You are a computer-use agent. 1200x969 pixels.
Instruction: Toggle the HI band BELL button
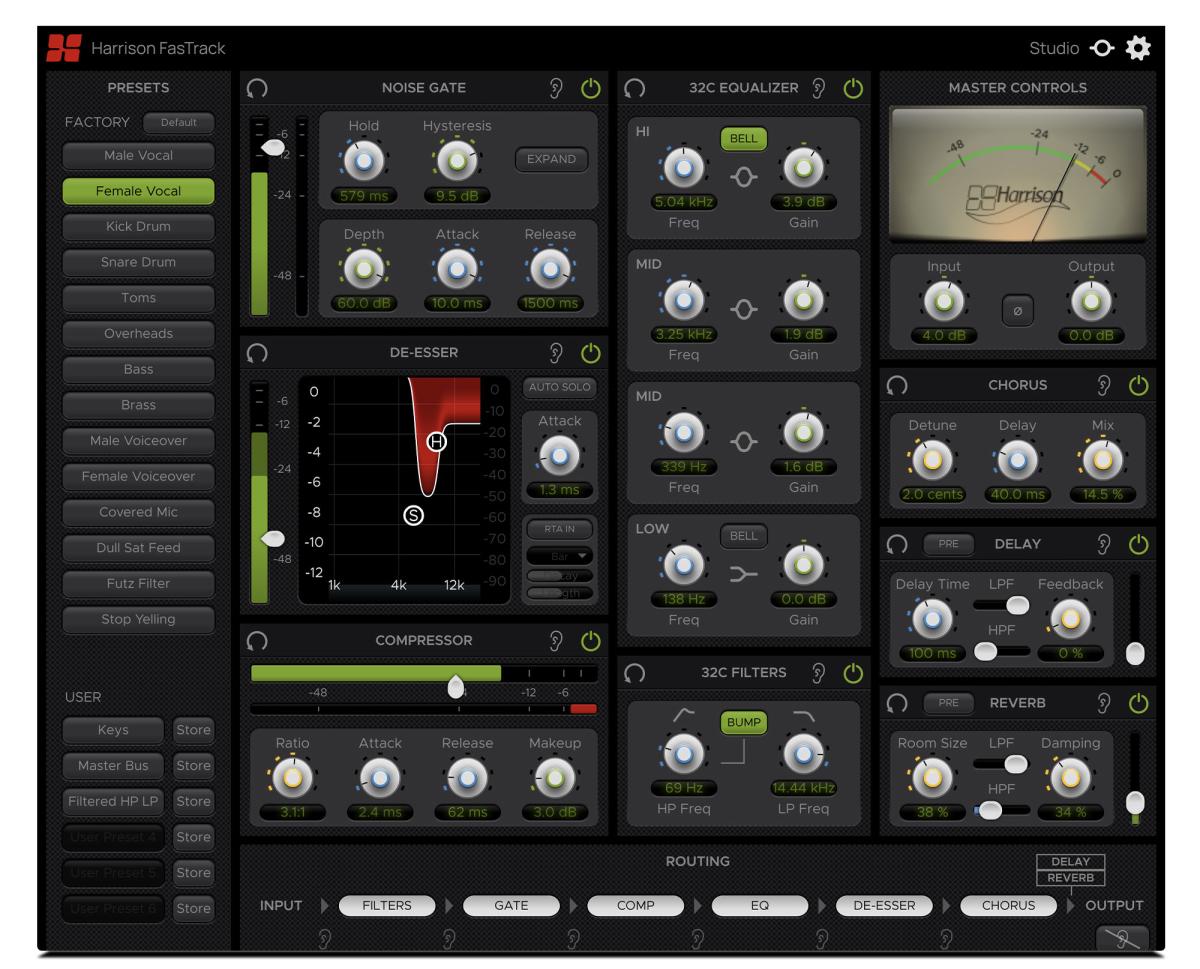[x=744, y=139]
